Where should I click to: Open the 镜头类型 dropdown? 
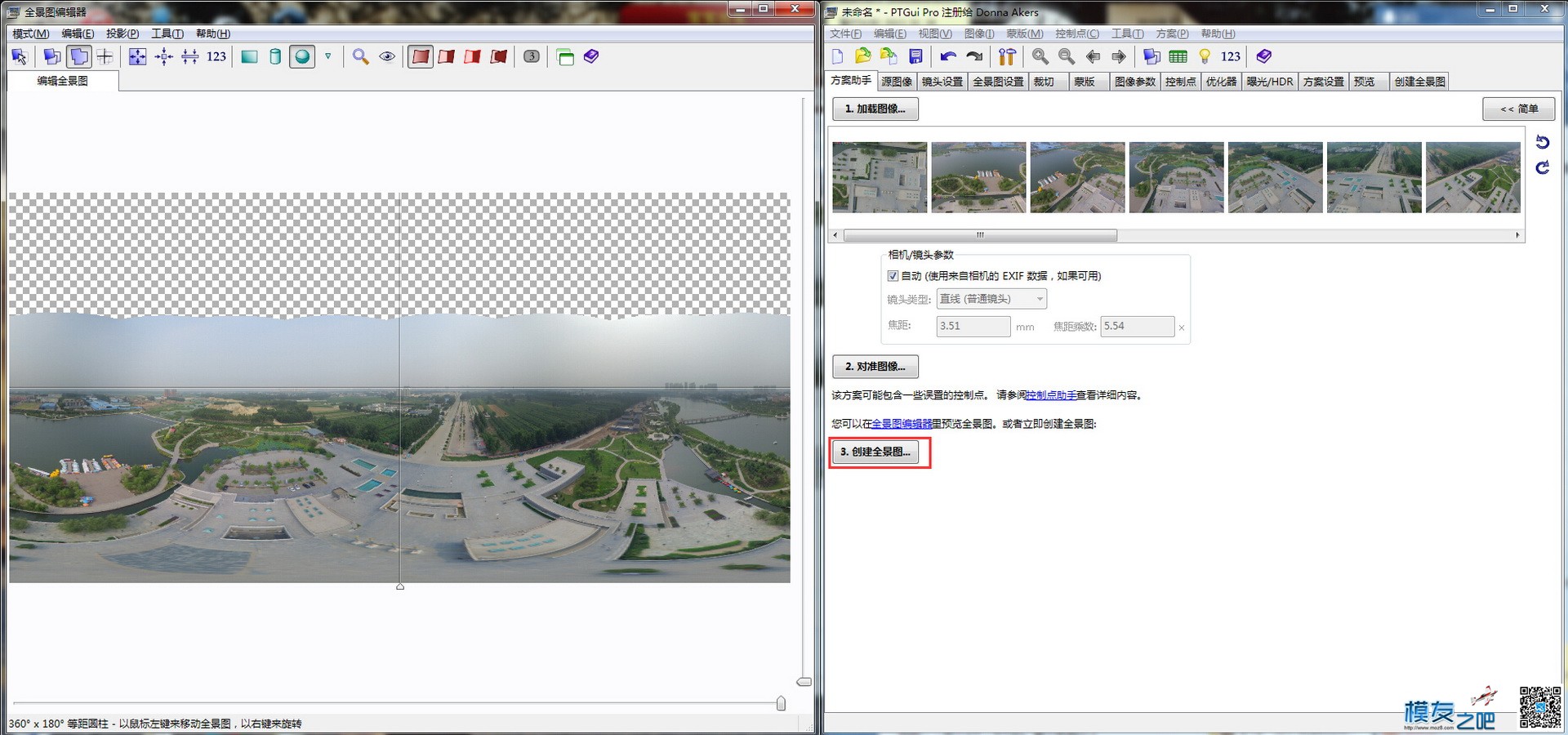point(991,299)
